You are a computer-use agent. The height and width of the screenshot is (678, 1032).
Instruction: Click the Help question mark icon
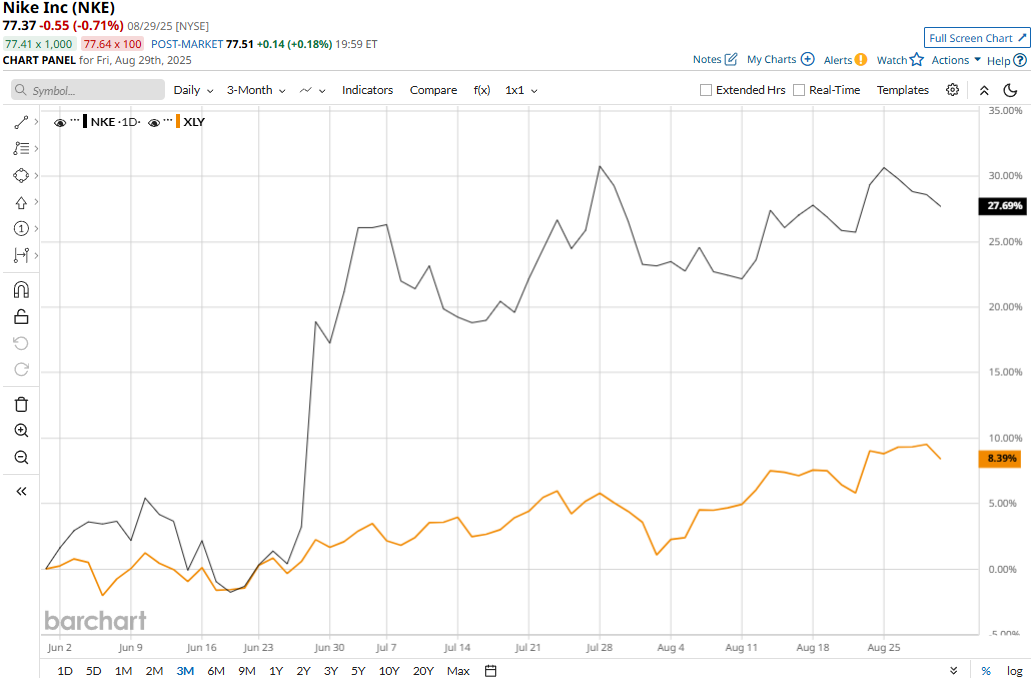1019,60
